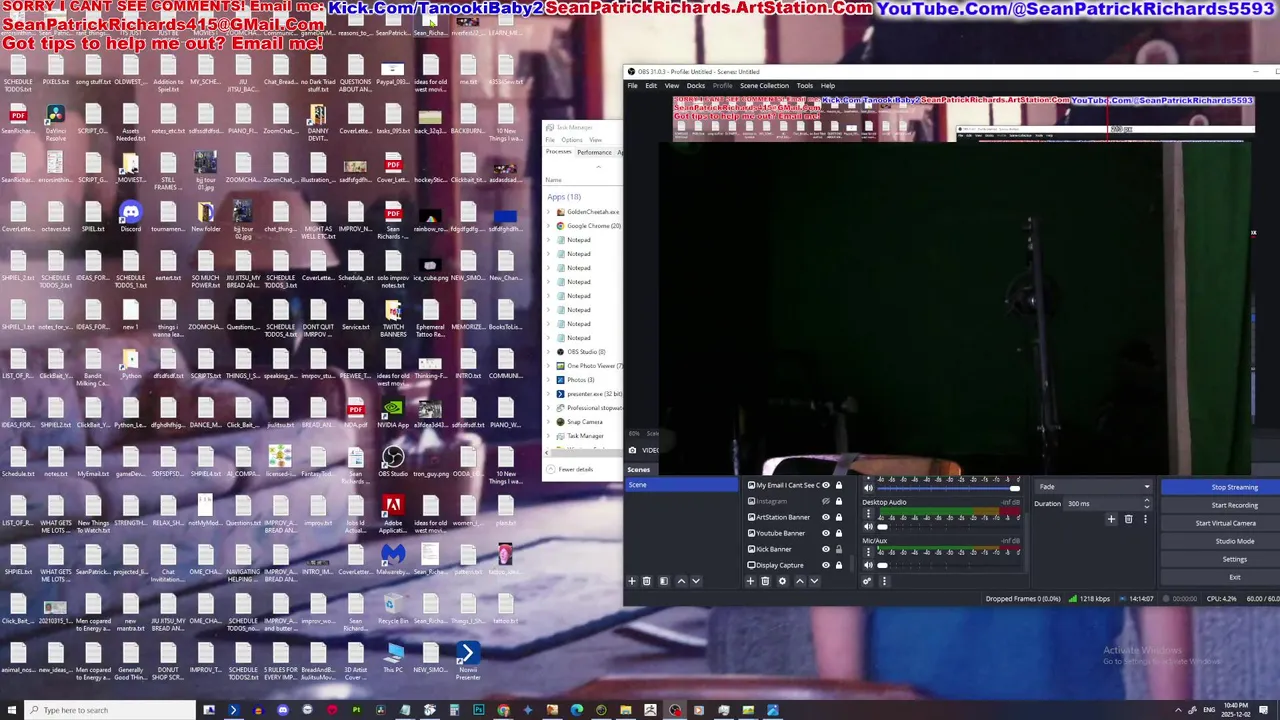Add a new source with the plus icon
The image size is (1280, 720).
(x=751, y=581)
